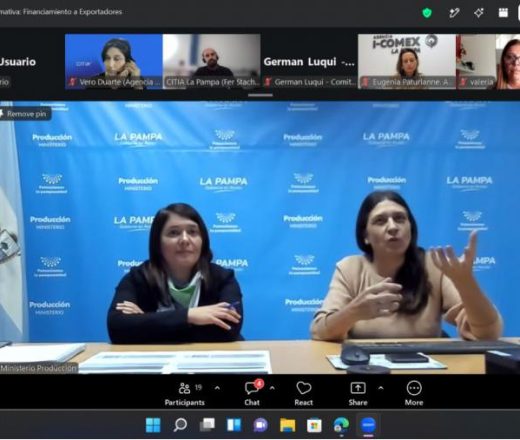Open File Explorer from the taskbar
Image resolution: width=520 pixels, height=440 pixels.
tap(287, 425)
